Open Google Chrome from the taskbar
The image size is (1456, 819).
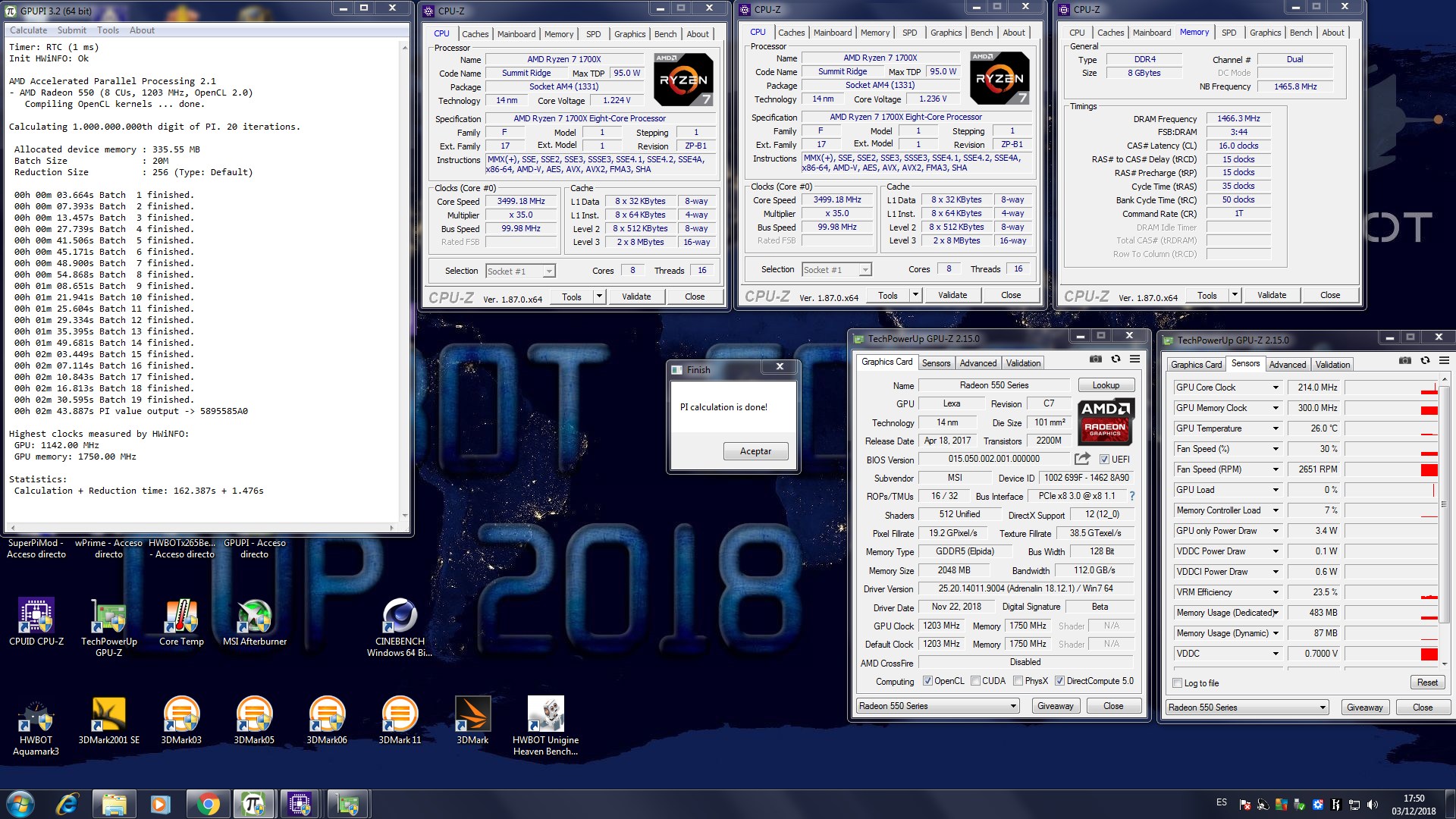click(208, 803)
